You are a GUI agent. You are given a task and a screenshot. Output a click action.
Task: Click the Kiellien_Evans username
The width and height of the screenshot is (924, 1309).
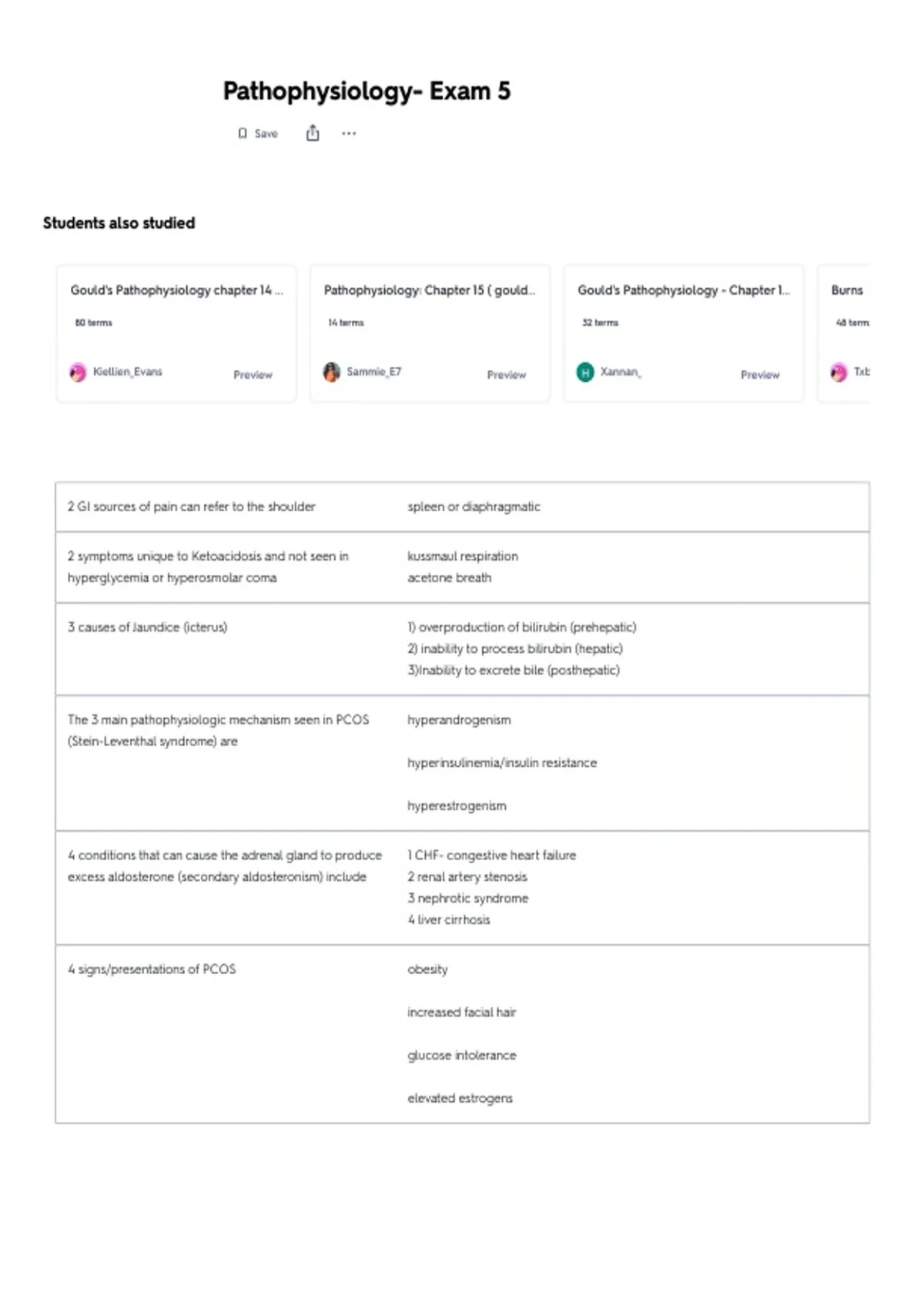[128, 372]
